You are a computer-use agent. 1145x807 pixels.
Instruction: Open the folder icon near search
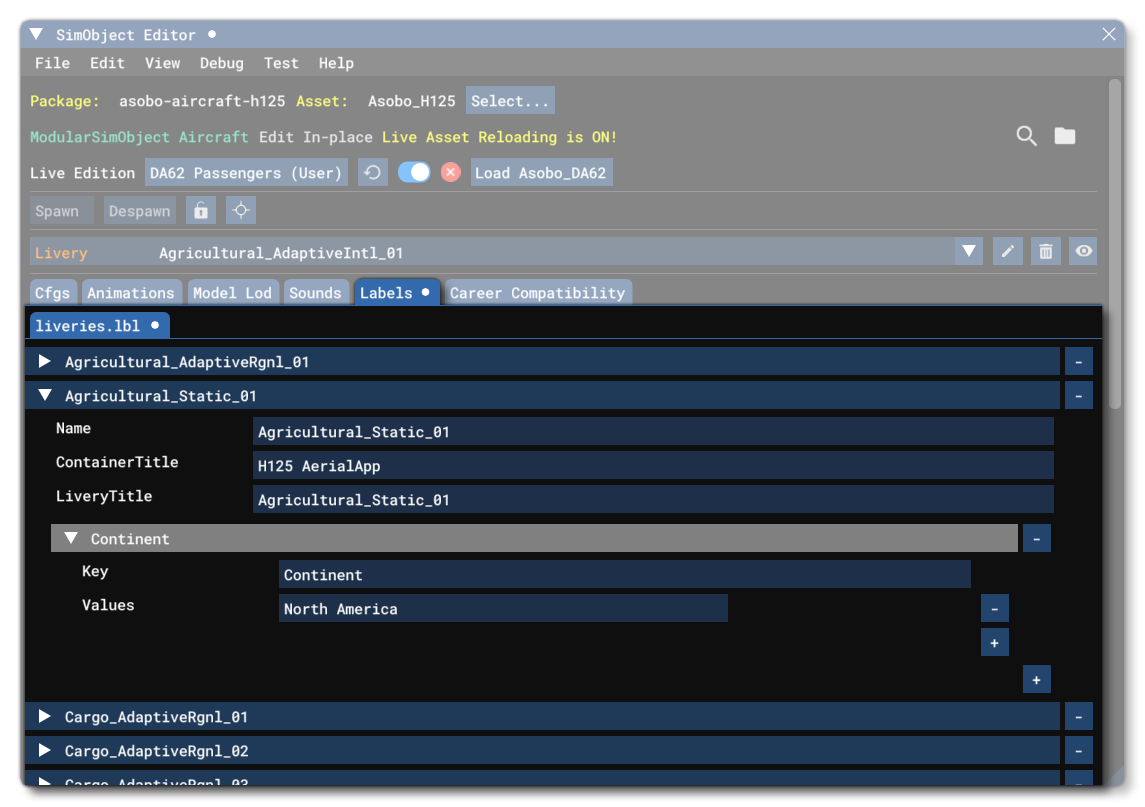click(1065, 136)
